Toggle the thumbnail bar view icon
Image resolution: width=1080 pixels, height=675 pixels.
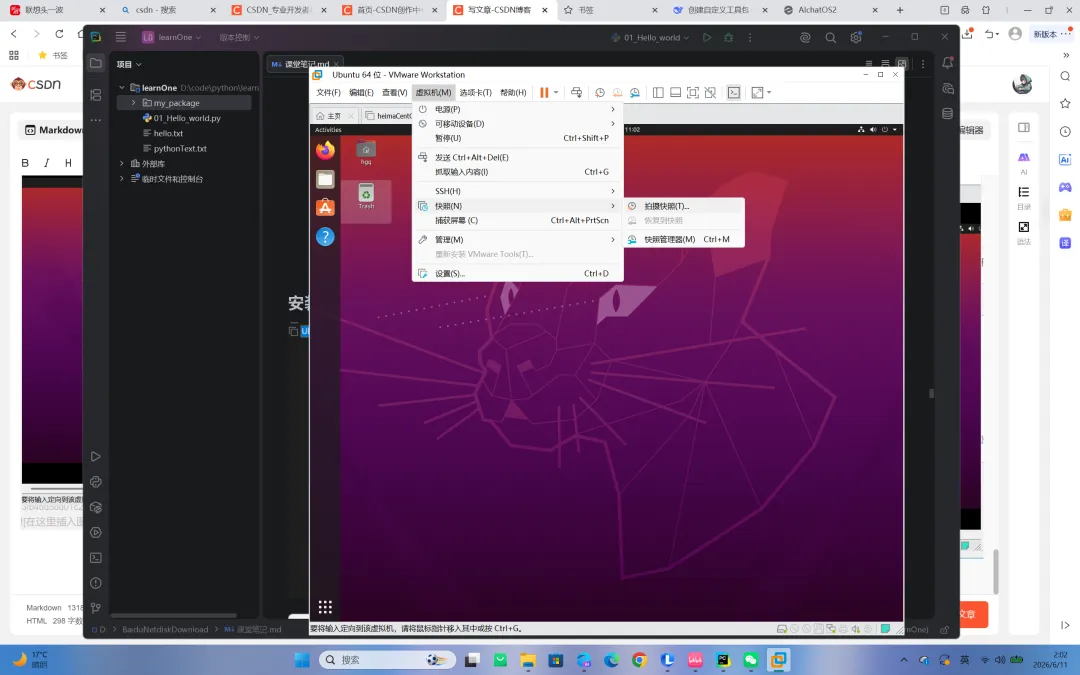pos(676,92)
